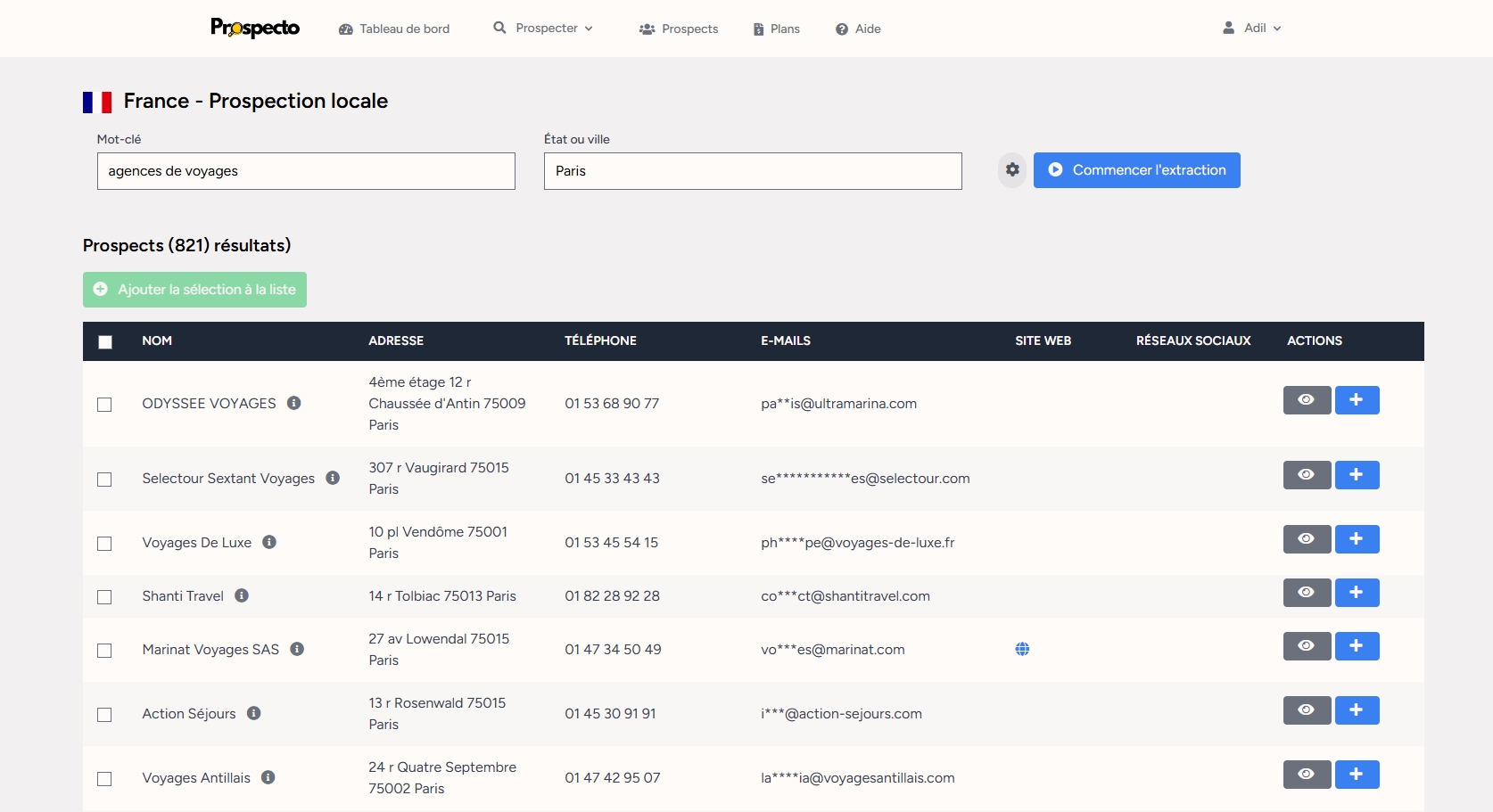The height and width of the screenshot is (812, 1493).
Task: Click the dashboard icon beside Tableau de bord
Action: 345,29
